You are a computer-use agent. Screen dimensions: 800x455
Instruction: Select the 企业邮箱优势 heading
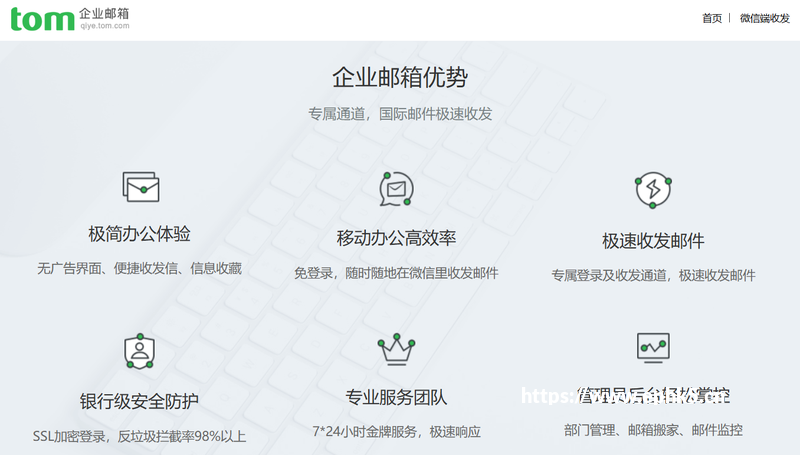click(400, 78)
